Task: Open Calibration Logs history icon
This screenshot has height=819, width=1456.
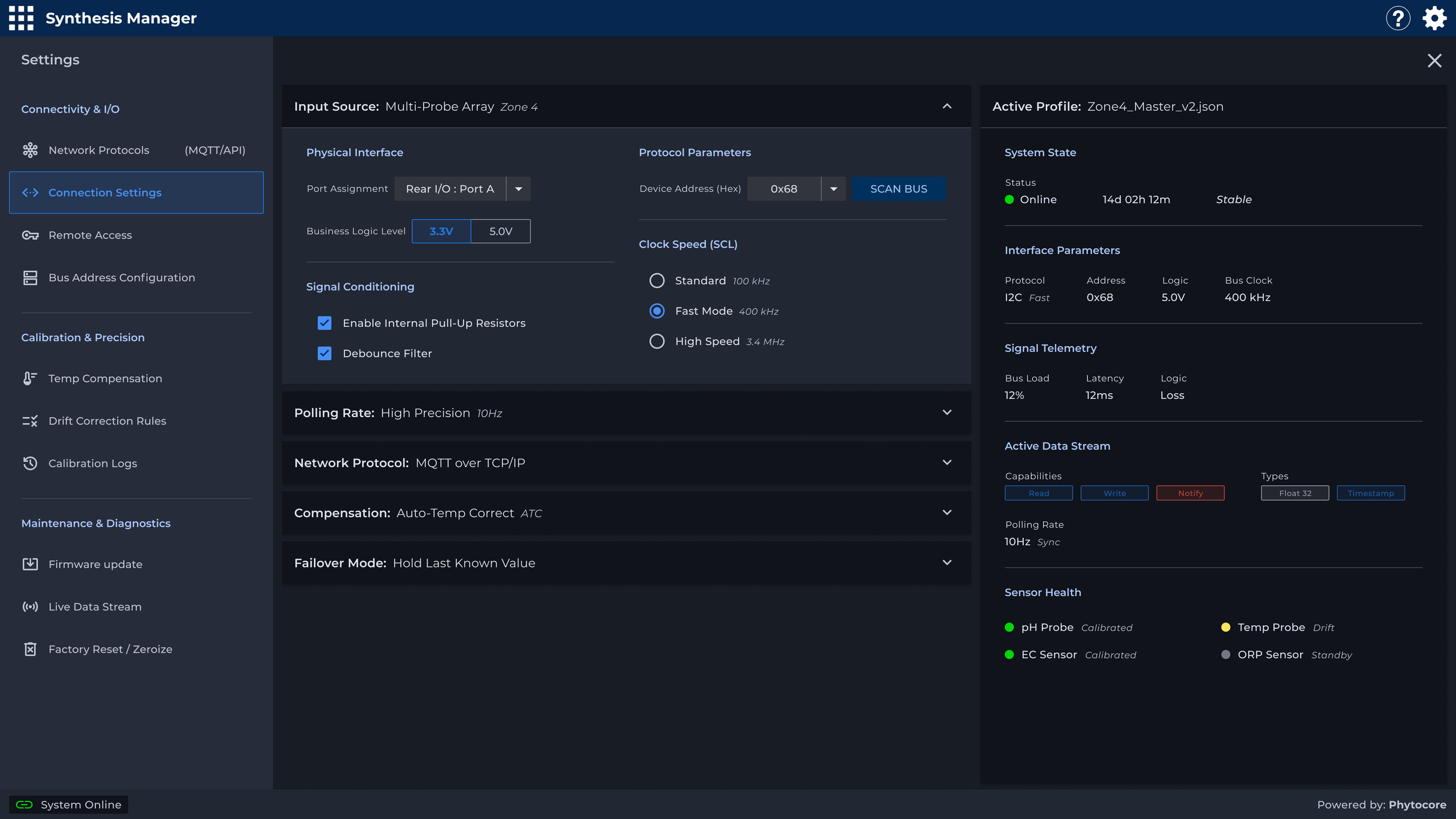Action: click(30, 463)
